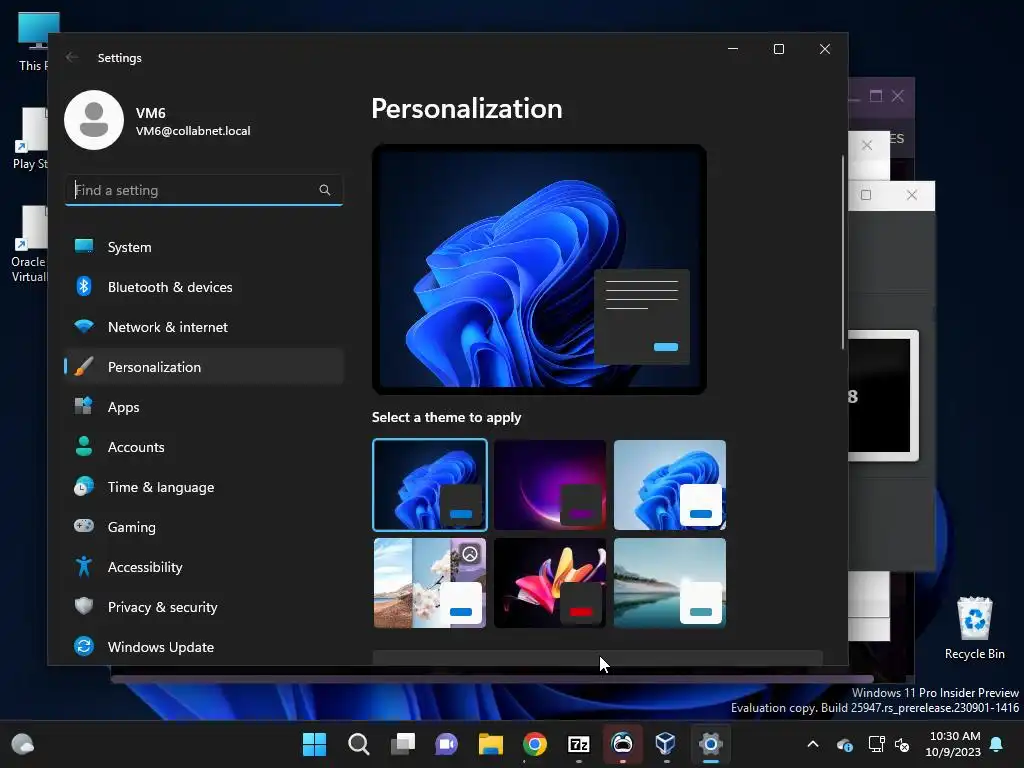Click the Windows Update refresh icon
This screenshot has width=1024, height=768.
[x=84, y=646]
